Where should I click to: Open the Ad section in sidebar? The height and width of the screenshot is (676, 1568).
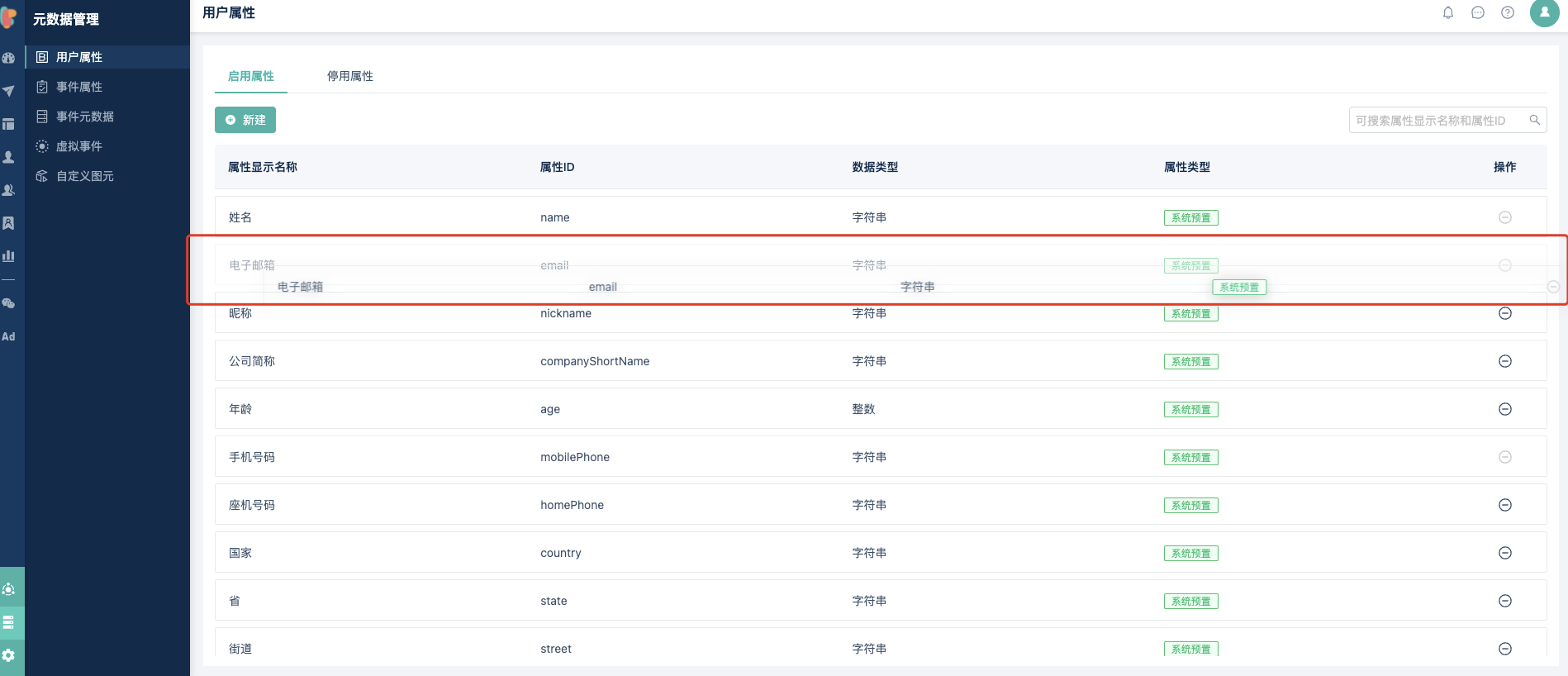(8, 336)
